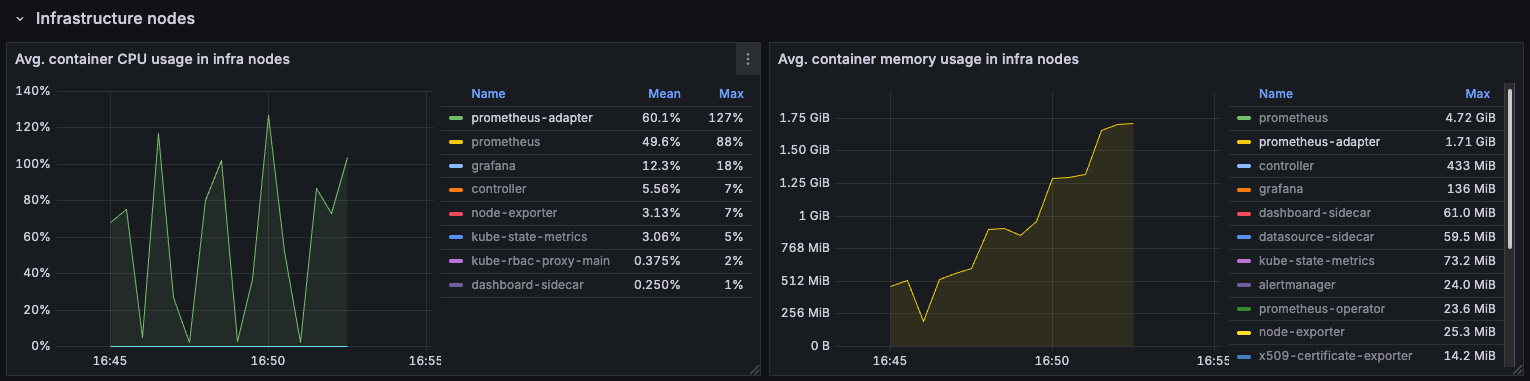
Task: Click the 49.6% mean value for prometheus
Action: (661, 142)
